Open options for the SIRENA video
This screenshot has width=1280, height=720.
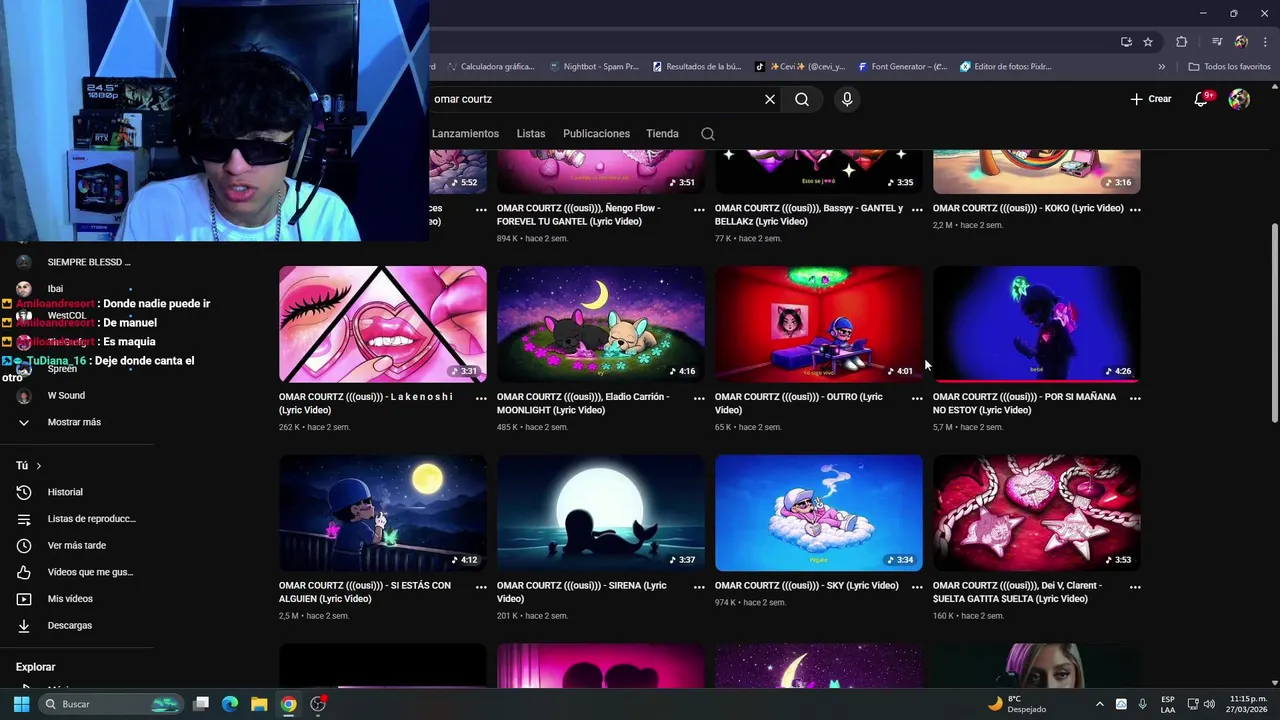699,587
